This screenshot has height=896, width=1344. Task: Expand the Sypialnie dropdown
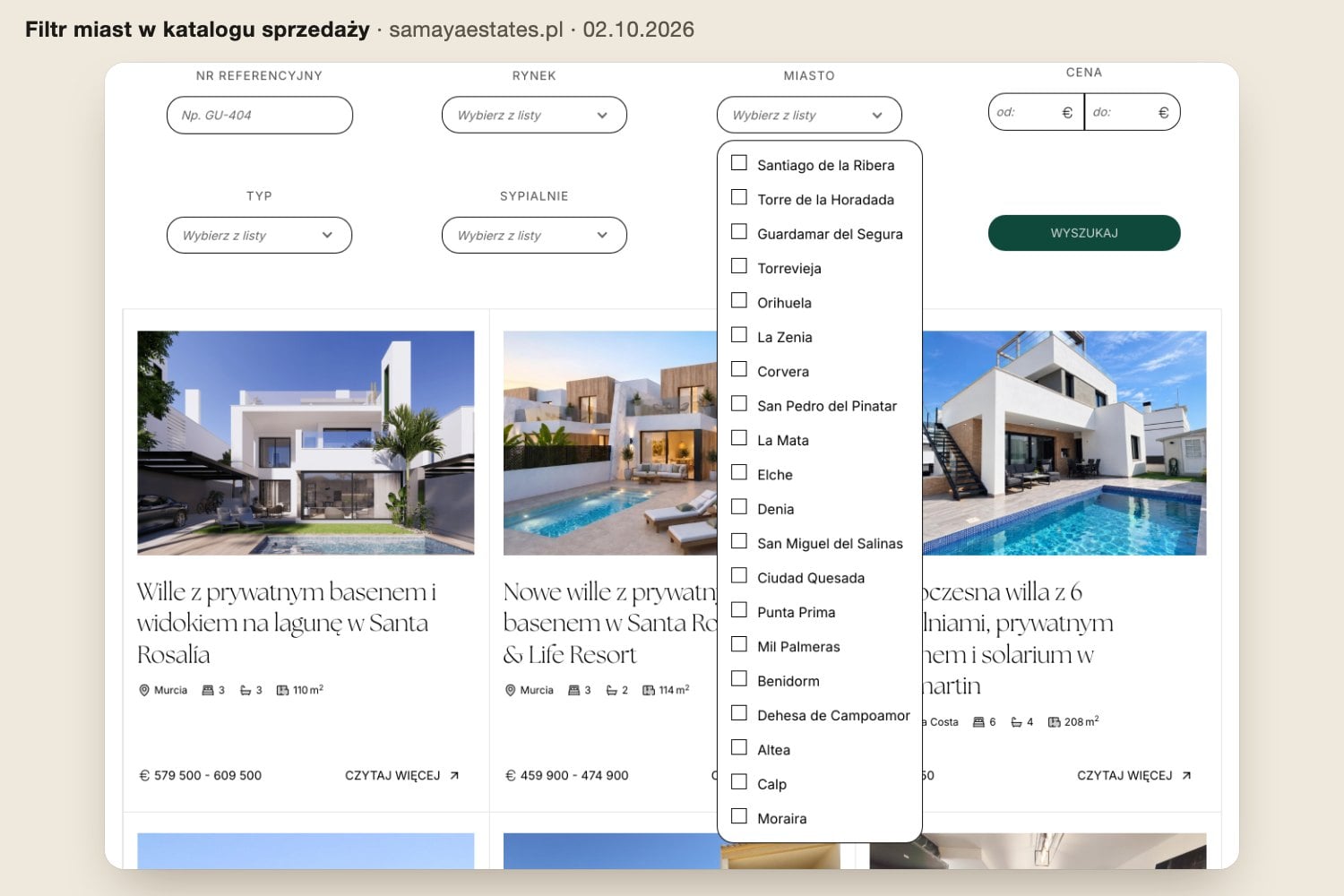coord(534,235)
